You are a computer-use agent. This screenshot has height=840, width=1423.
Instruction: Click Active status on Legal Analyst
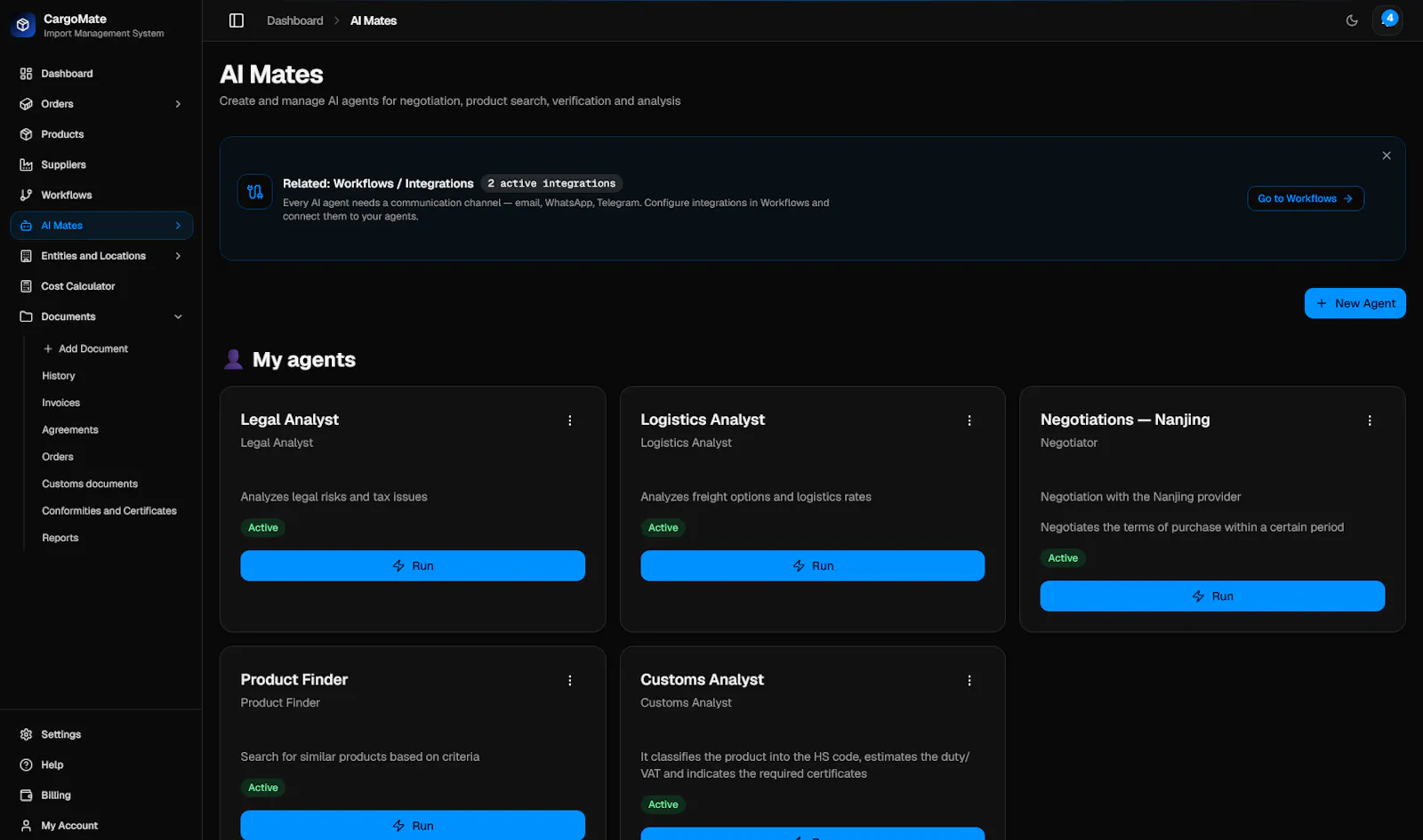coord(263,528)
